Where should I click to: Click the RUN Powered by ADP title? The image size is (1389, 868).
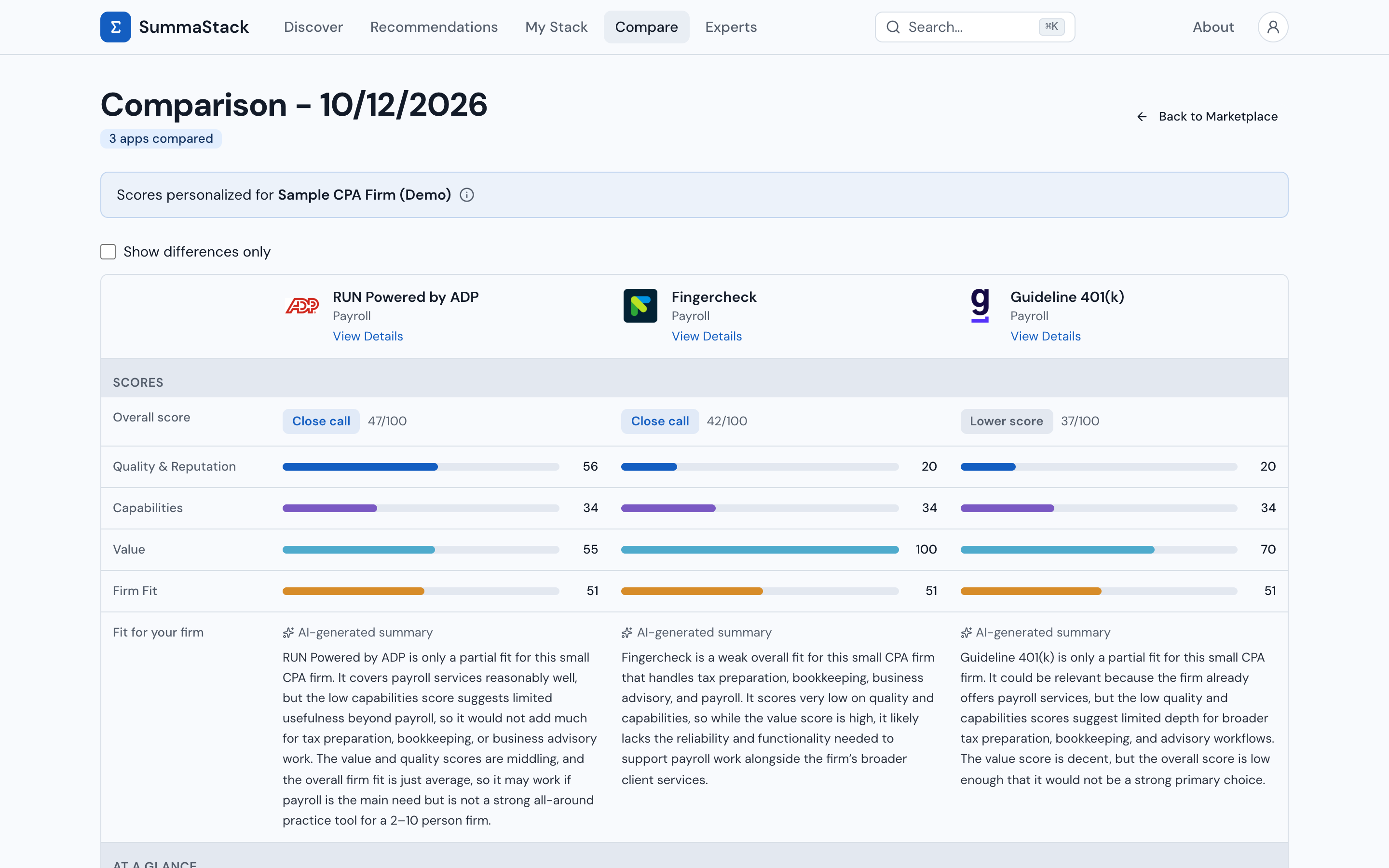(x=405, y=297)
